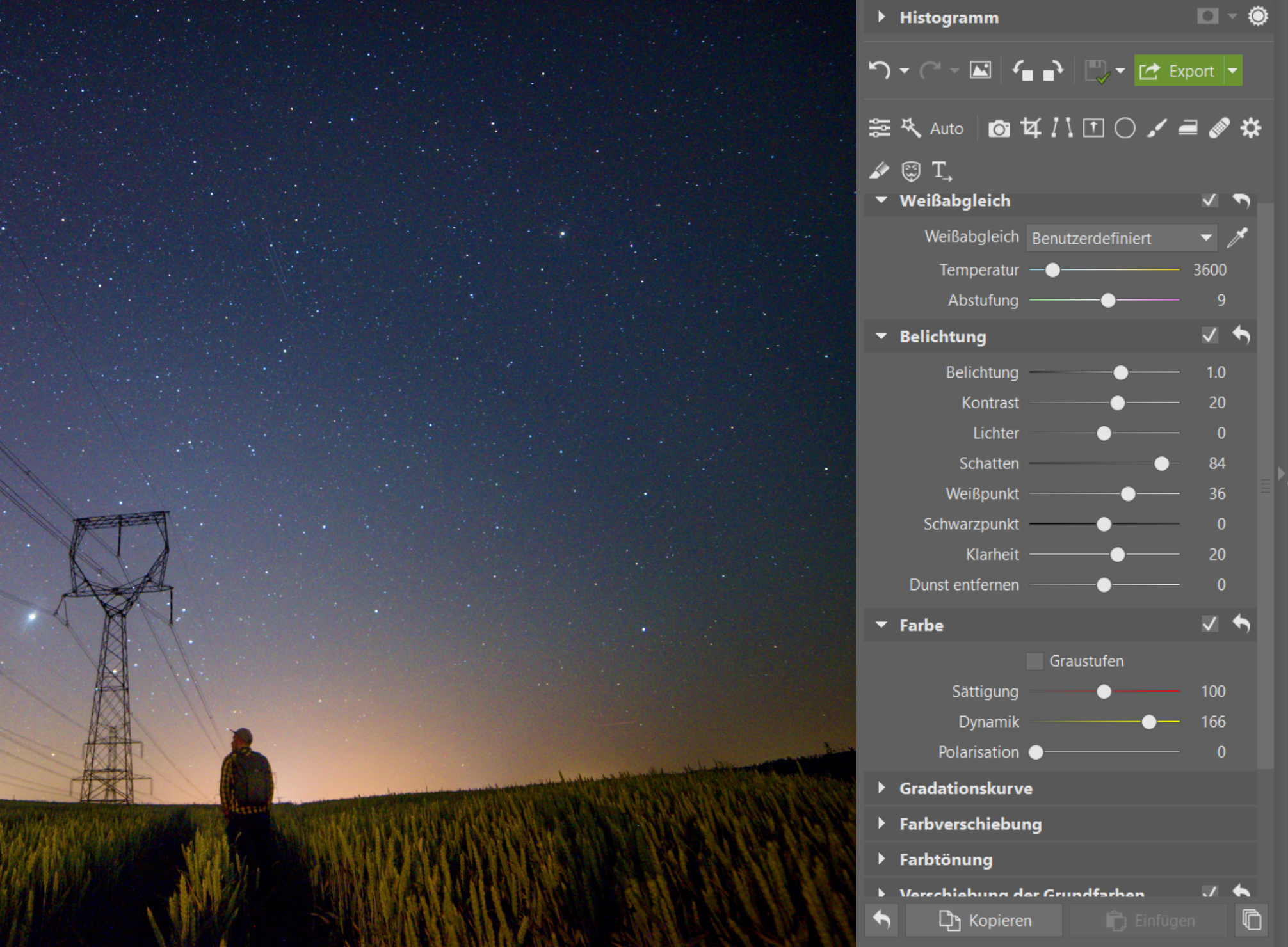Image resolution: width=1288 pixels, height=947 pixels.
Task: Click the Einfügen button
Action: [1149, 920]
